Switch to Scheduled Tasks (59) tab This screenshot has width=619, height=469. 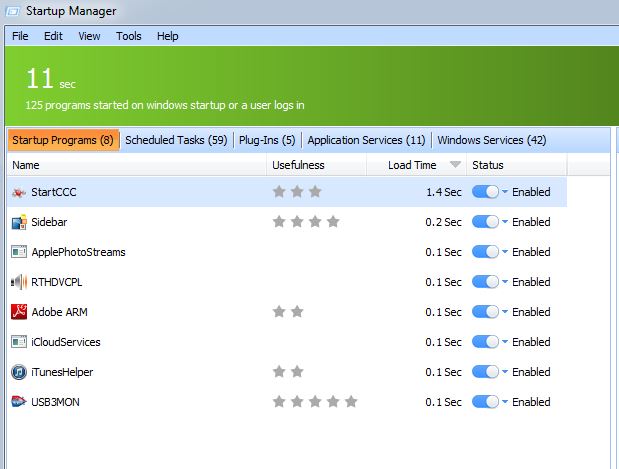(x=176, y=140)
